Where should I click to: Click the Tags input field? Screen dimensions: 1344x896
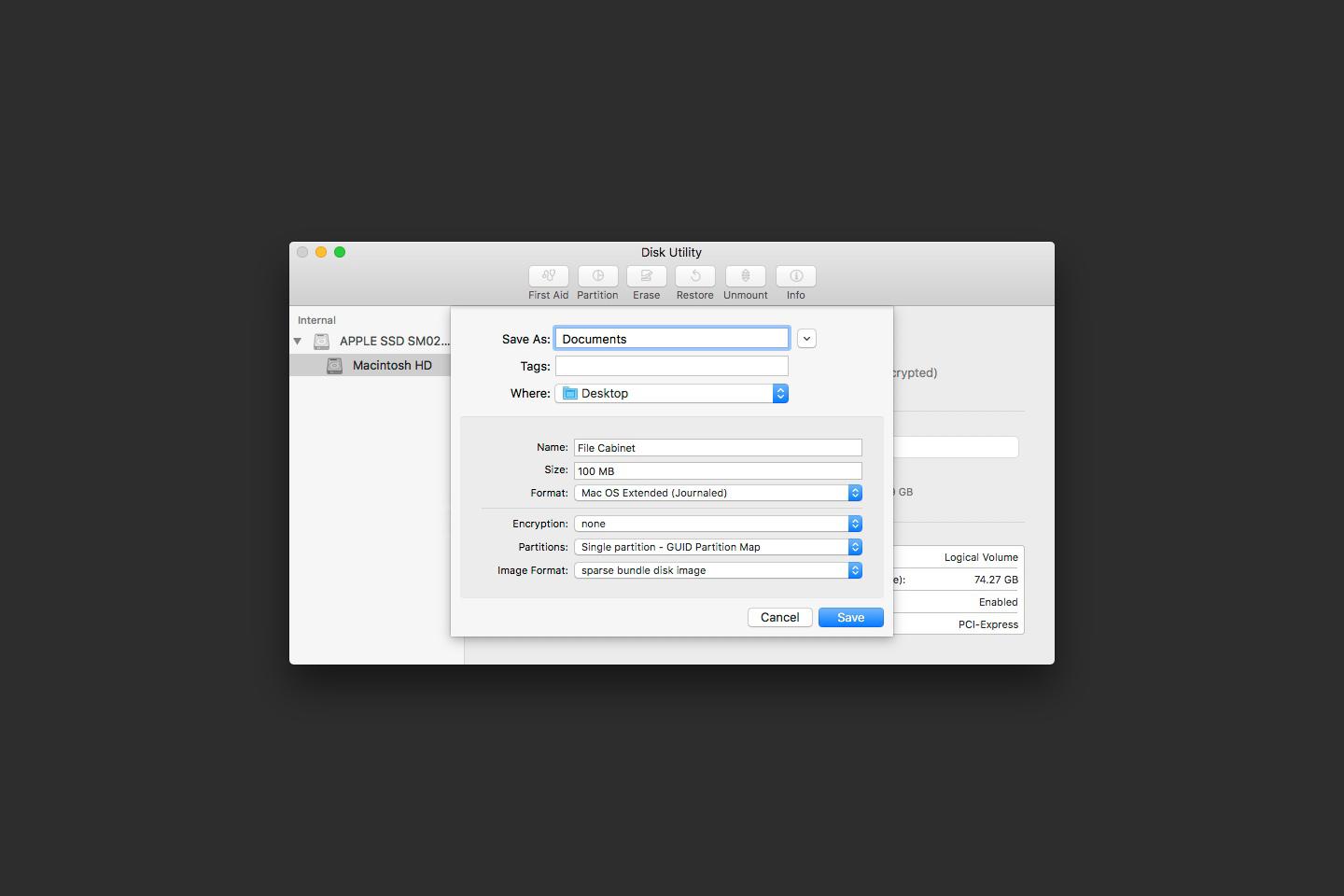[671, 366]
